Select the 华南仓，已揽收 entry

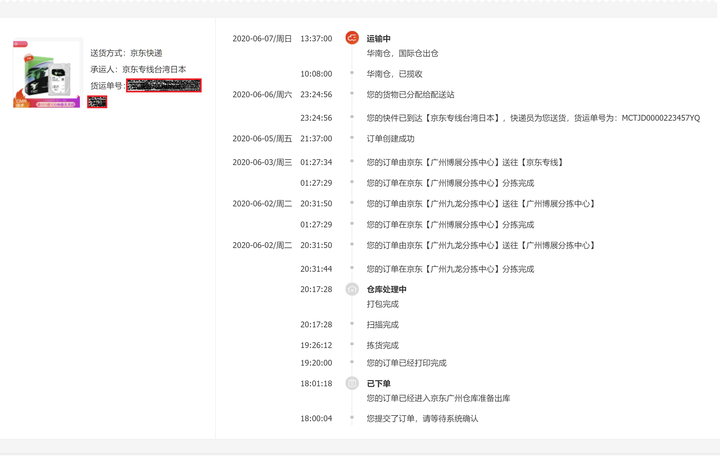tap(394, 74)
